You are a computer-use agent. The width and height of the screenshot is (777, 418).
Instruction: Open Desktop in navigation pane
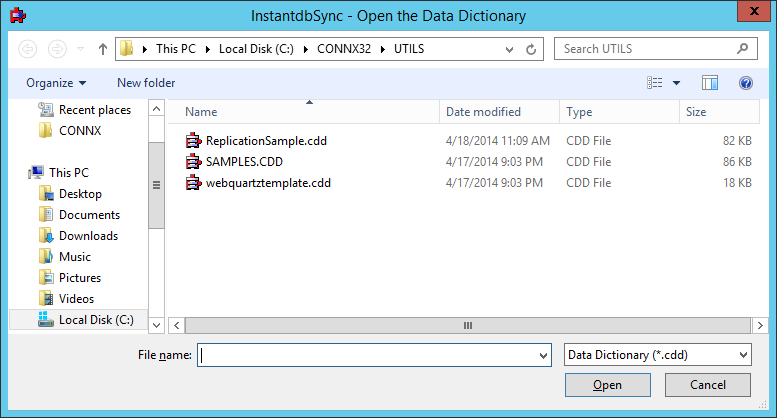pyautogui.click(x=80, y=194)
